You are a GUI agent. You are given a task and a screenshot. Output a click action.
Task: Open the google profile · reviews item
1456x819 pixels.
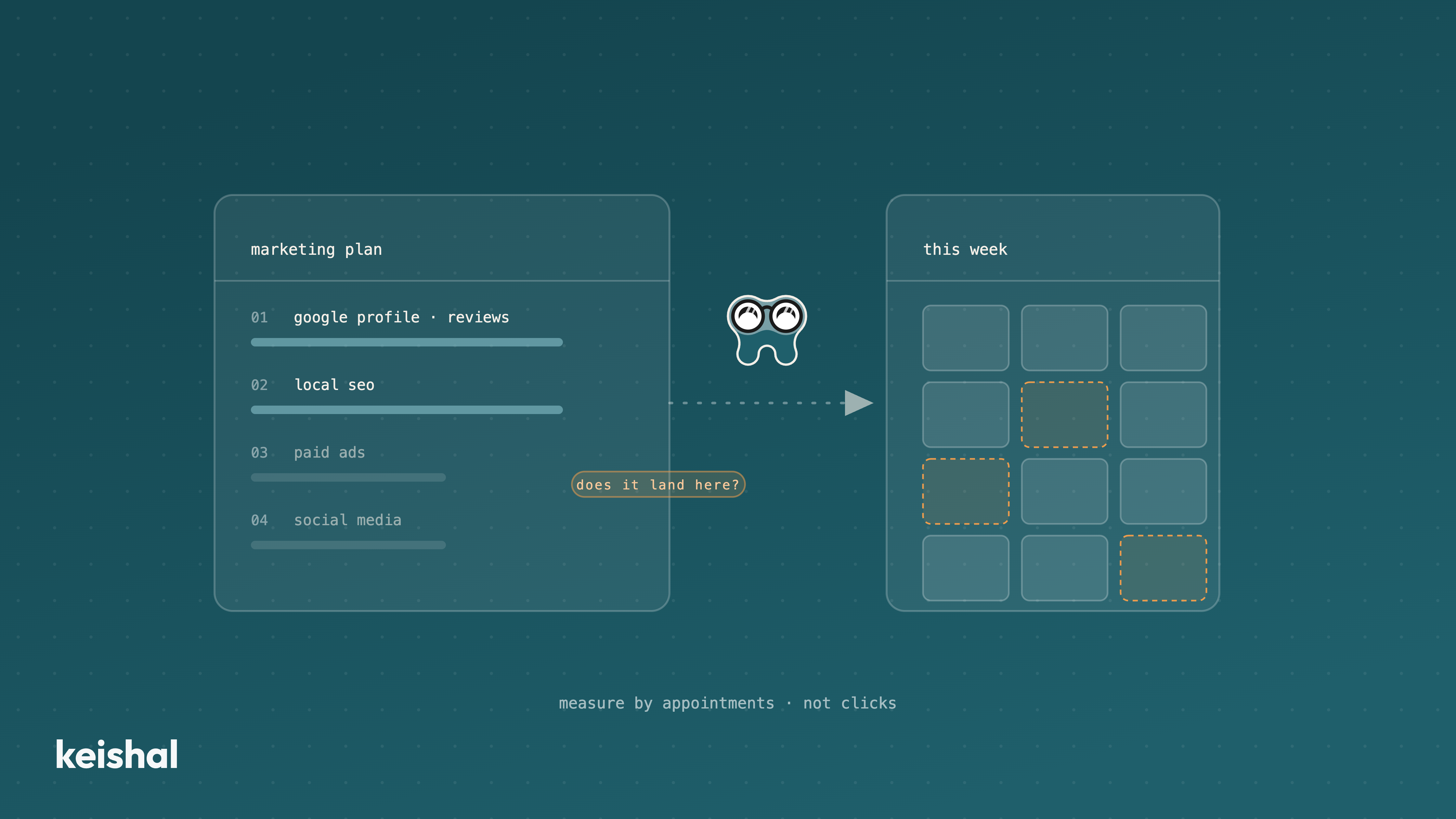tap(401, 317)
